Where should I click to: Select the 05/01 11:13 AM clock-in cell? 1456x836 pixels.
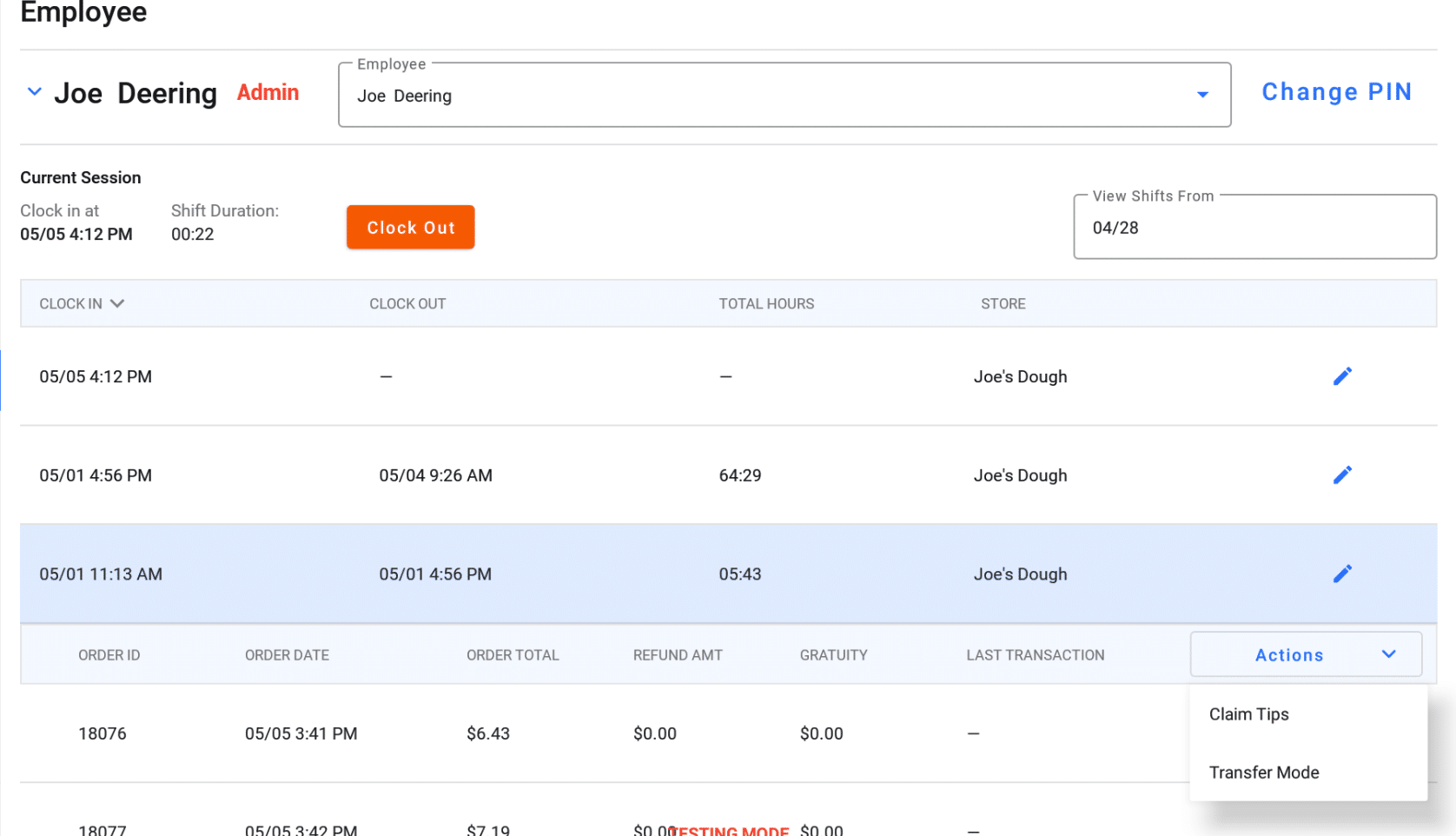coord(101,574)
